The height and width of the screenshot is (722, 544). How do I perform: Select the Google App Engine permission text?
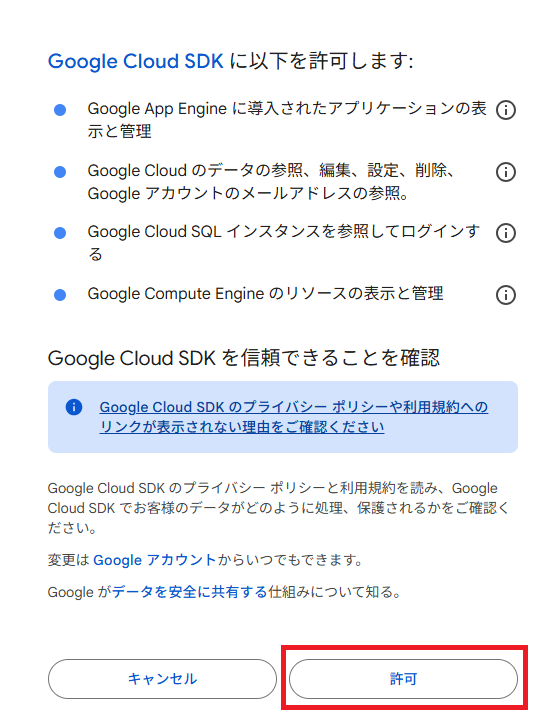point(287,120)
